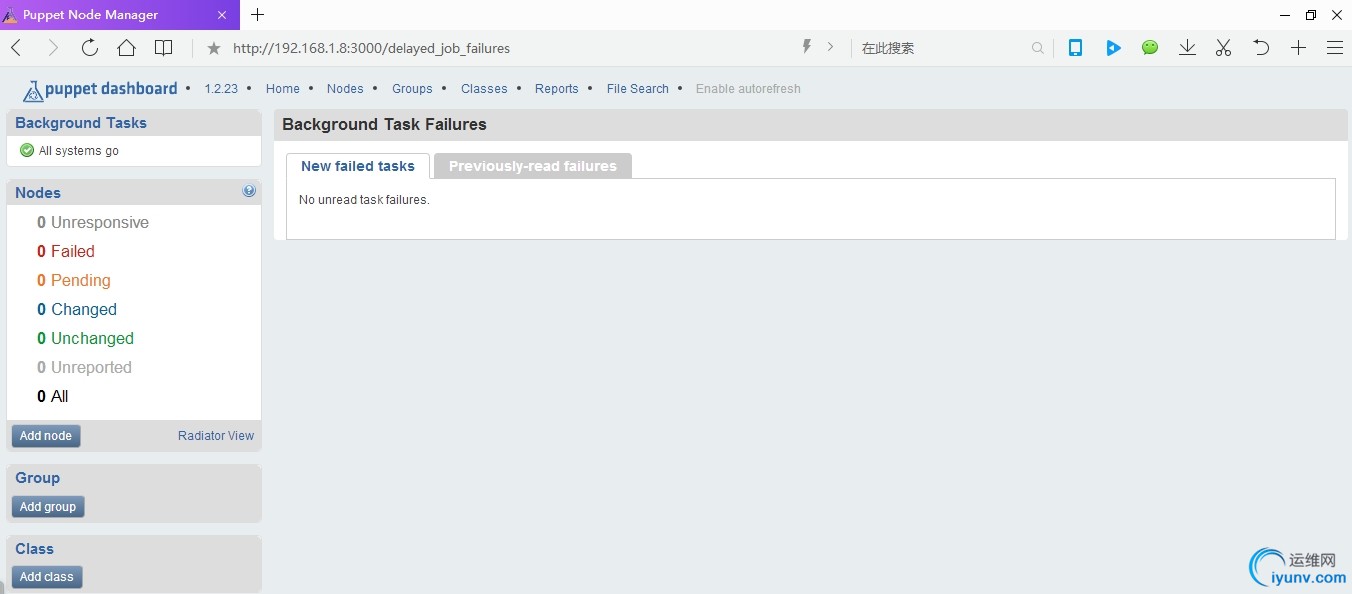This screenshot has width=1352, height=594.
Task: Open the Class sidebar heading
Action: click(x=34, y=549)
